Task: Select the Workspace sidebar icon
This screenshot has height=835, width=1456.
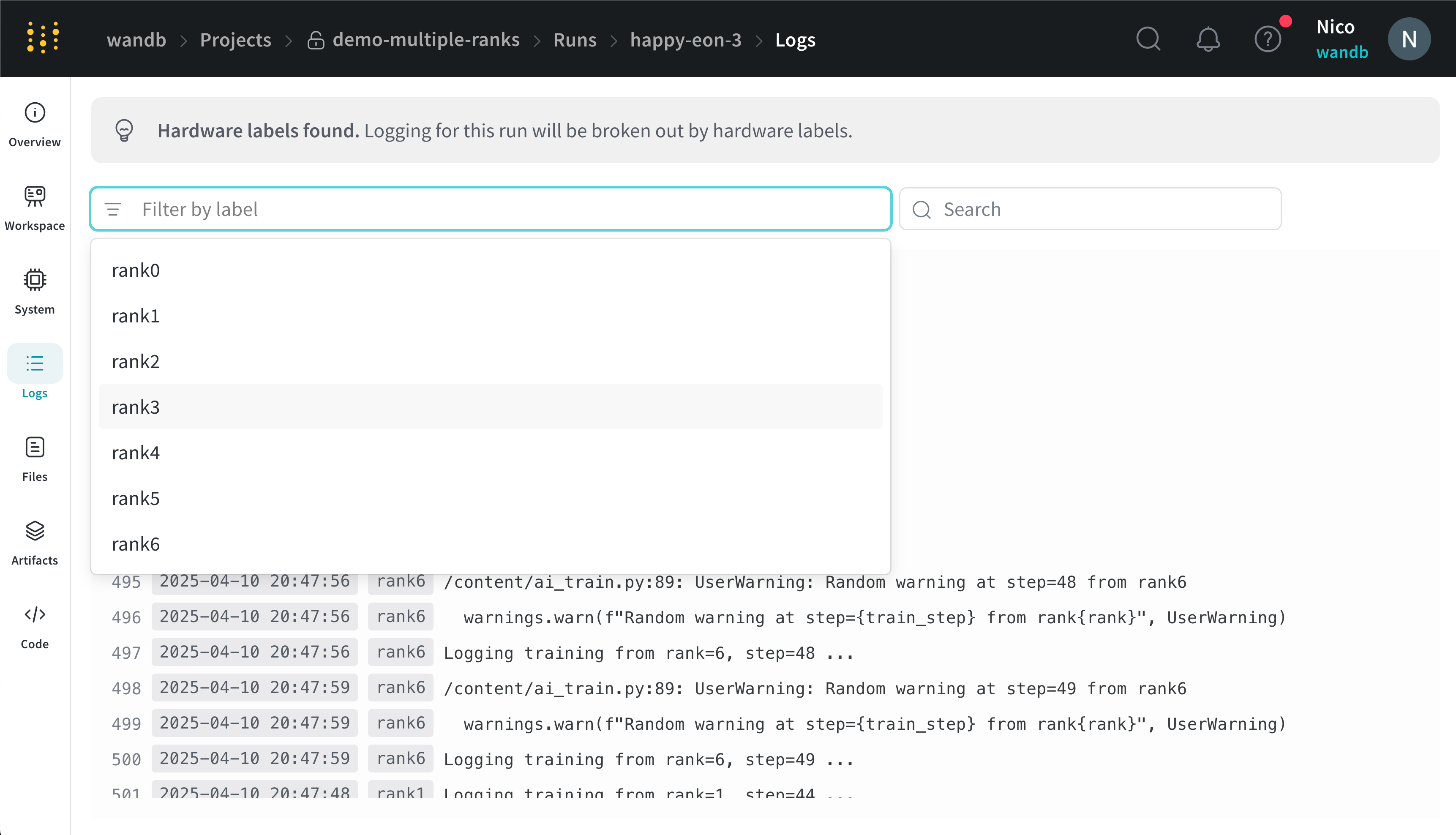Action: coord(34,207)
